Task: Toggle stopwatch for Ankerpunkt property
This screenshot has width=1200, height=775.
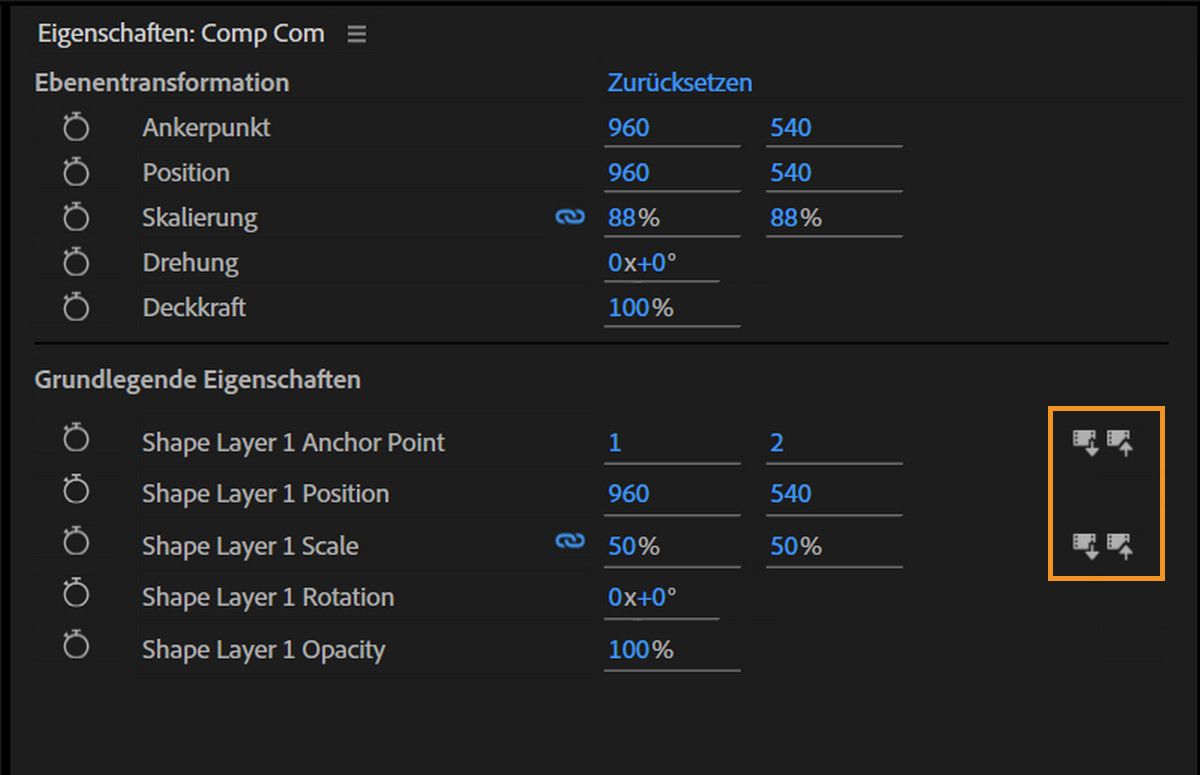Action: click(x=76, y=127)
